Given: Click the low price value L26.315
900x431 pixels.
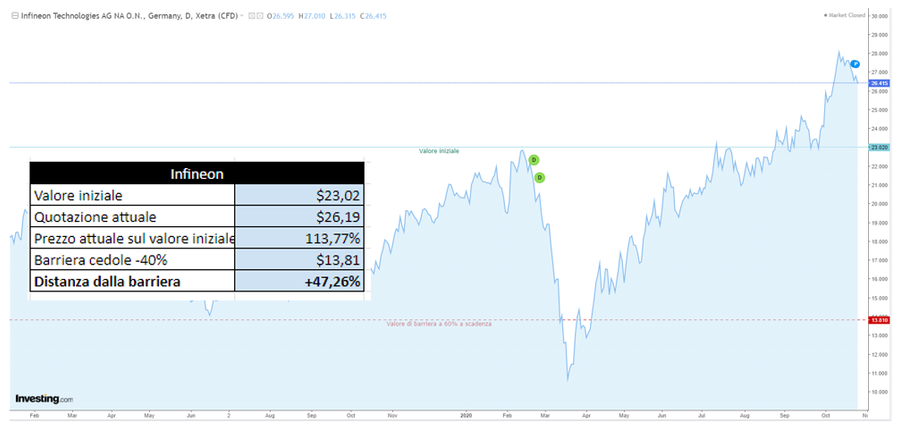Looking at the screenshot, I should [343, 16].
